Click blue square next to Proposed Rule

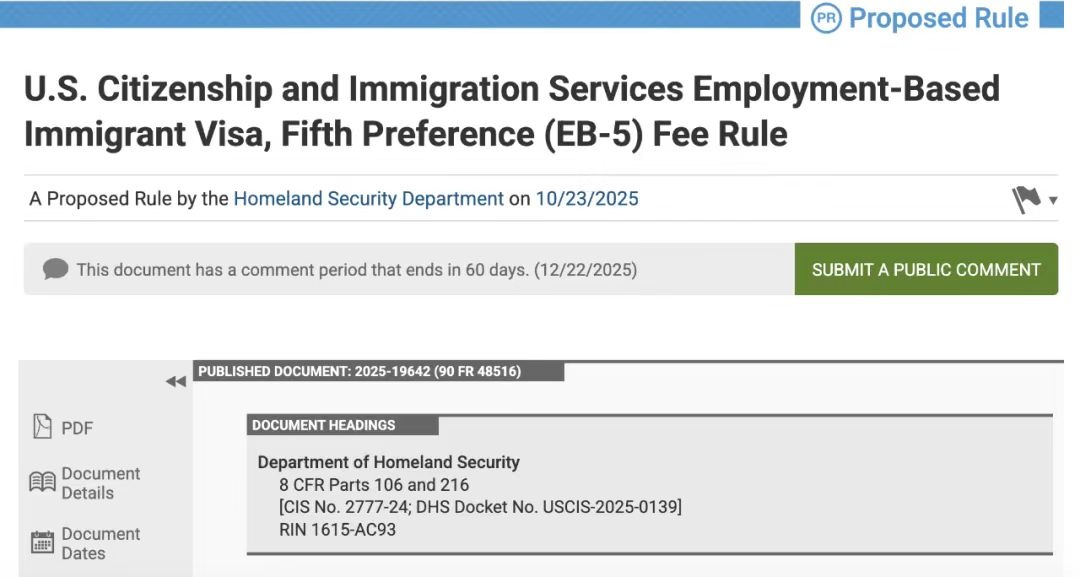click(x=1051, y=16)
